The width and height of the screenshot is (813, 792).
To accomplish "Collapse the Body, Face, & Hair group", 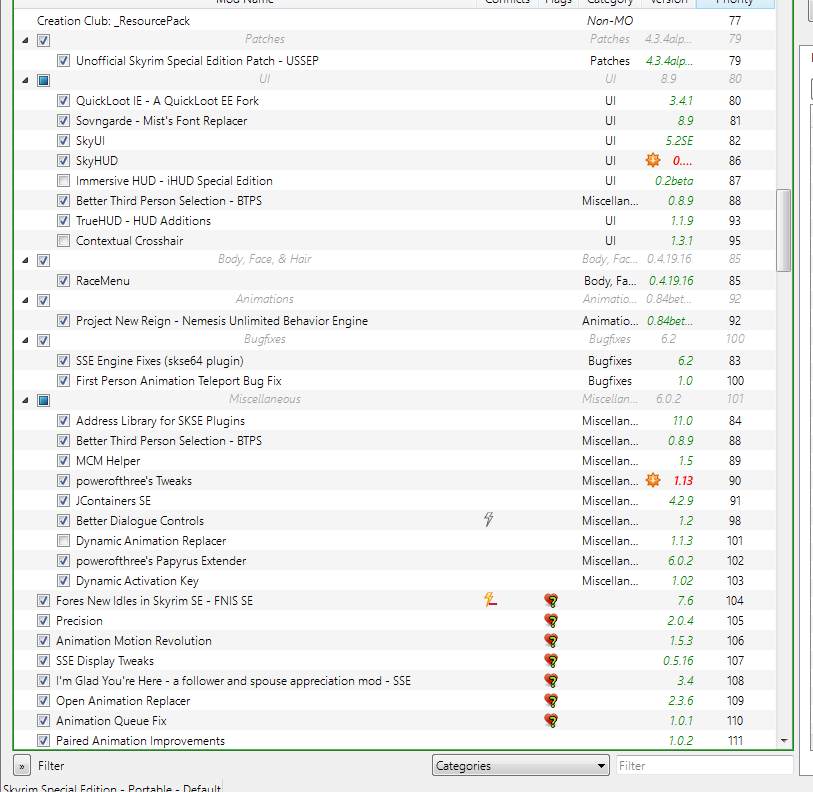I will tap(25, 260).
